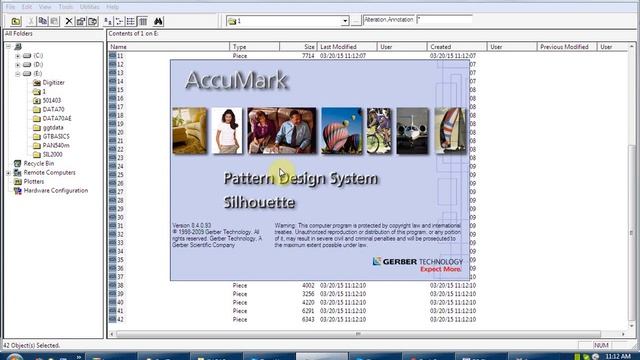Sort by the Type column header
This screenshot has width=640, height=360.
click(255, 47)
